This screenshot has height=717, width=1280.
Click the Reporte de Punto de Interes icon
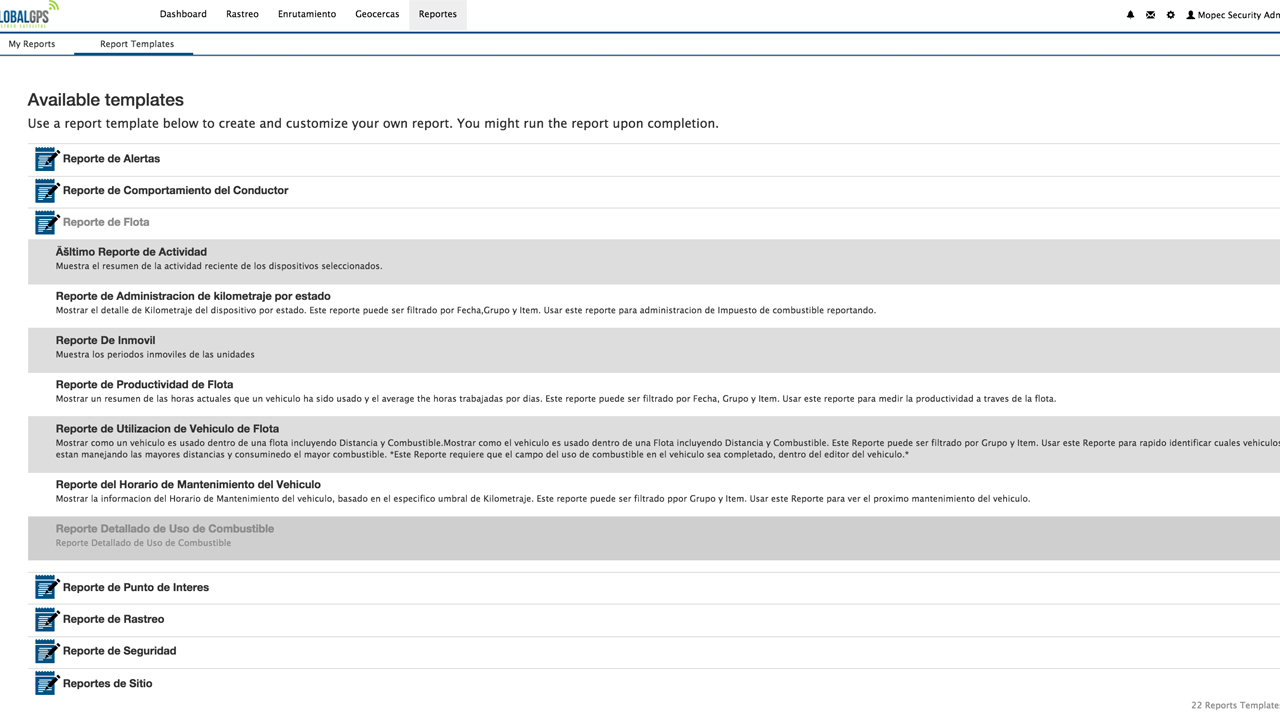pyautogui.click(x=47, y=587)
